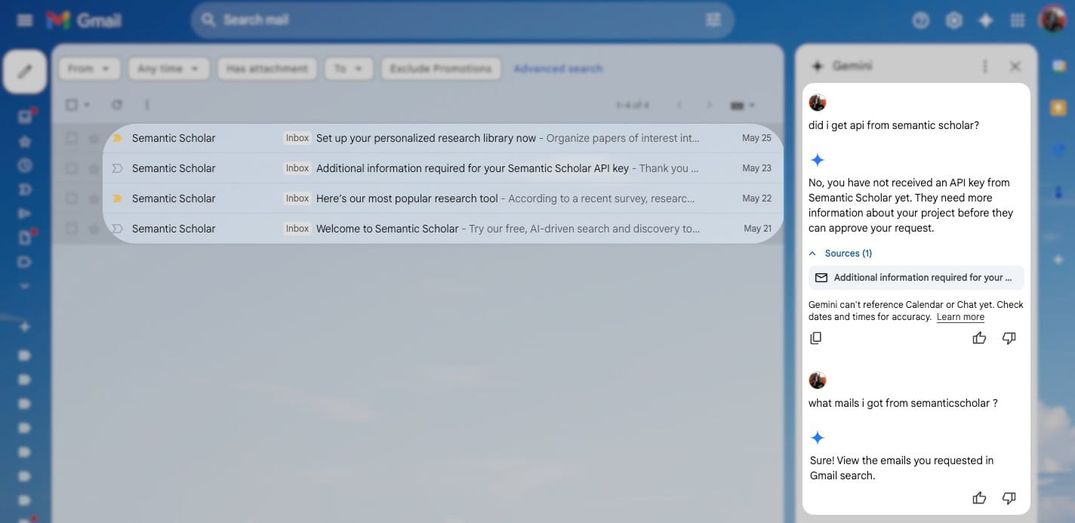1075x523 pixels.
Task: Open the 'Additional information required for your' source chip
Action: (x=917, y=278)
